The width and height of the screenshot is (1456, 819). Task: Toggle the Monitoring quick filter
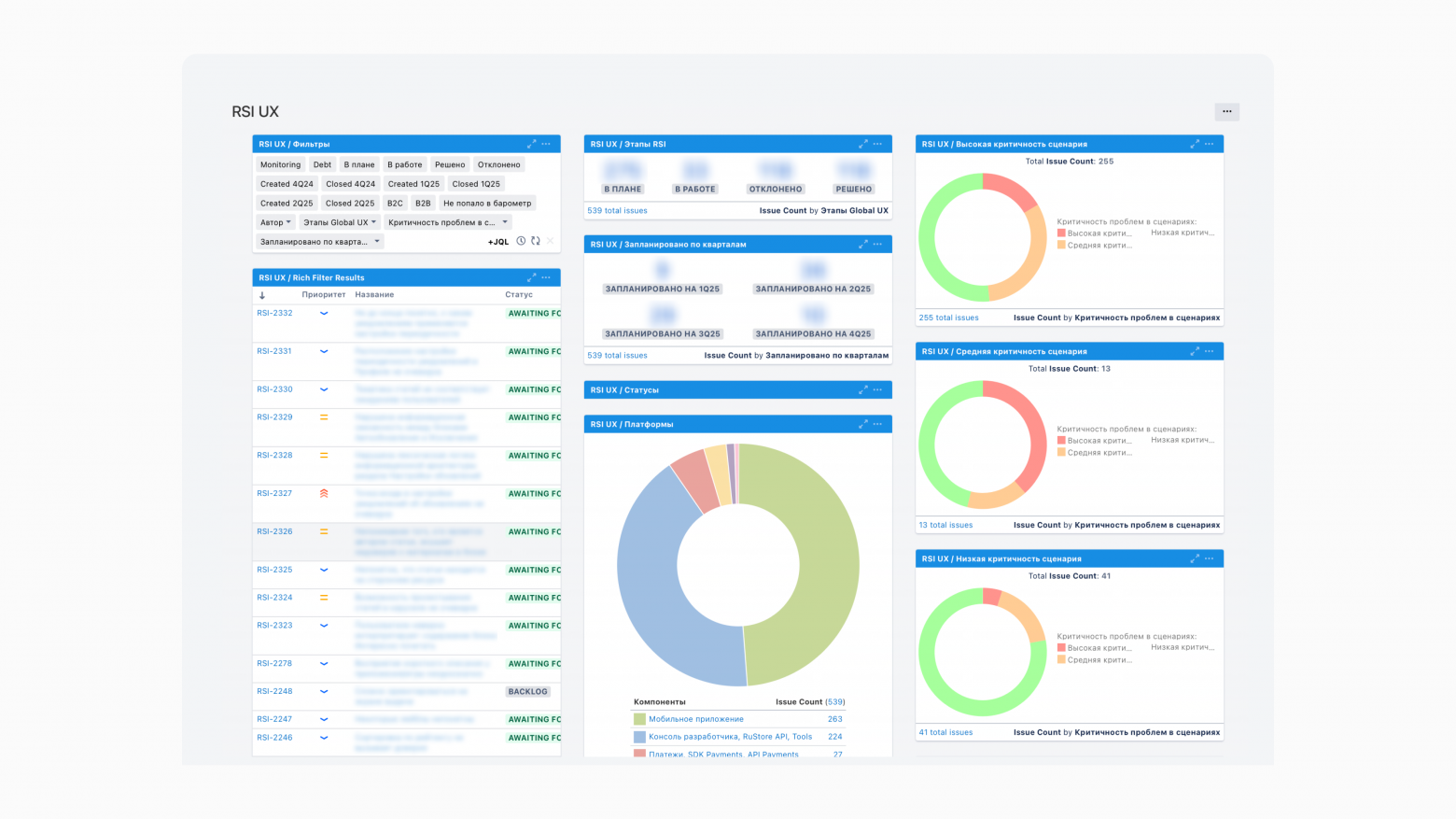tap(280, 164)
